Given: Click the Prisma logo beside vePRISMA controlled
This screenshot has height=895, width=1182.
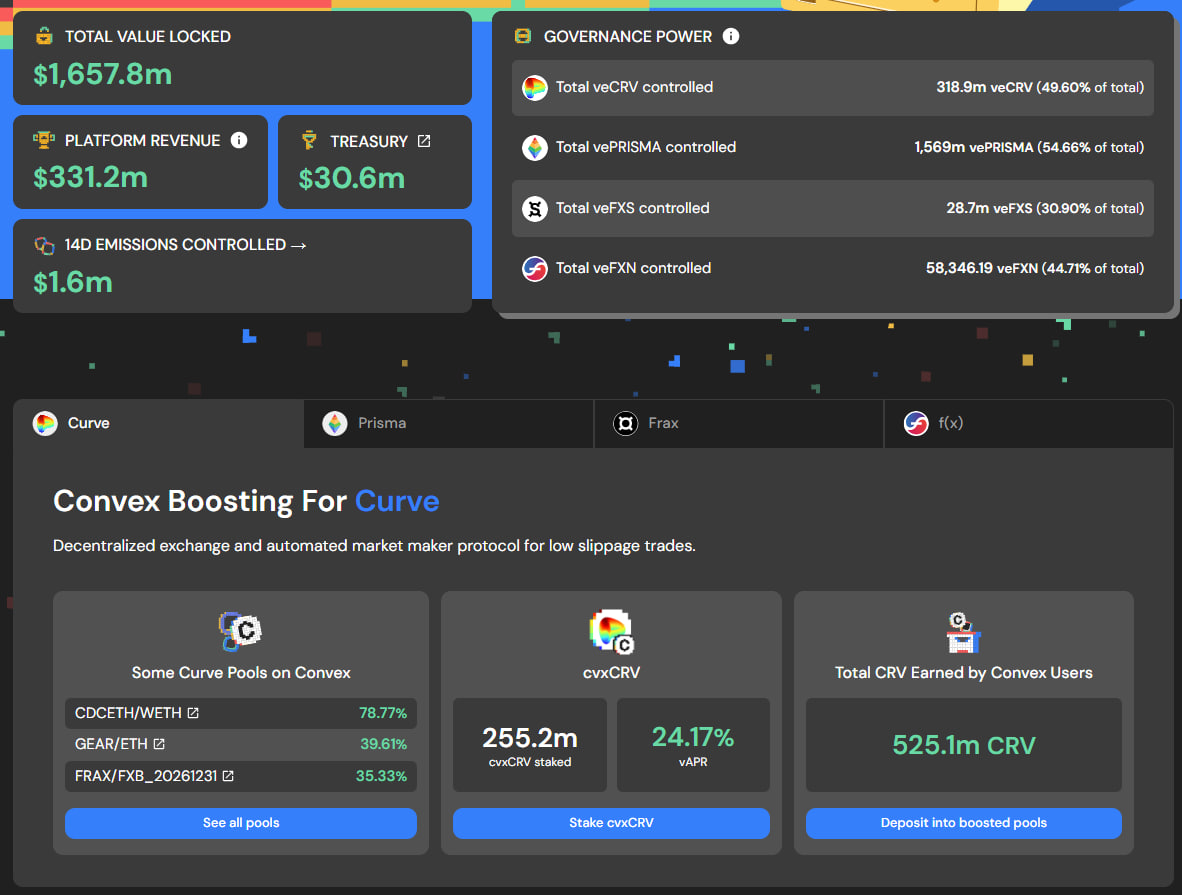Looking at the screenshot, I should point(535,148).
